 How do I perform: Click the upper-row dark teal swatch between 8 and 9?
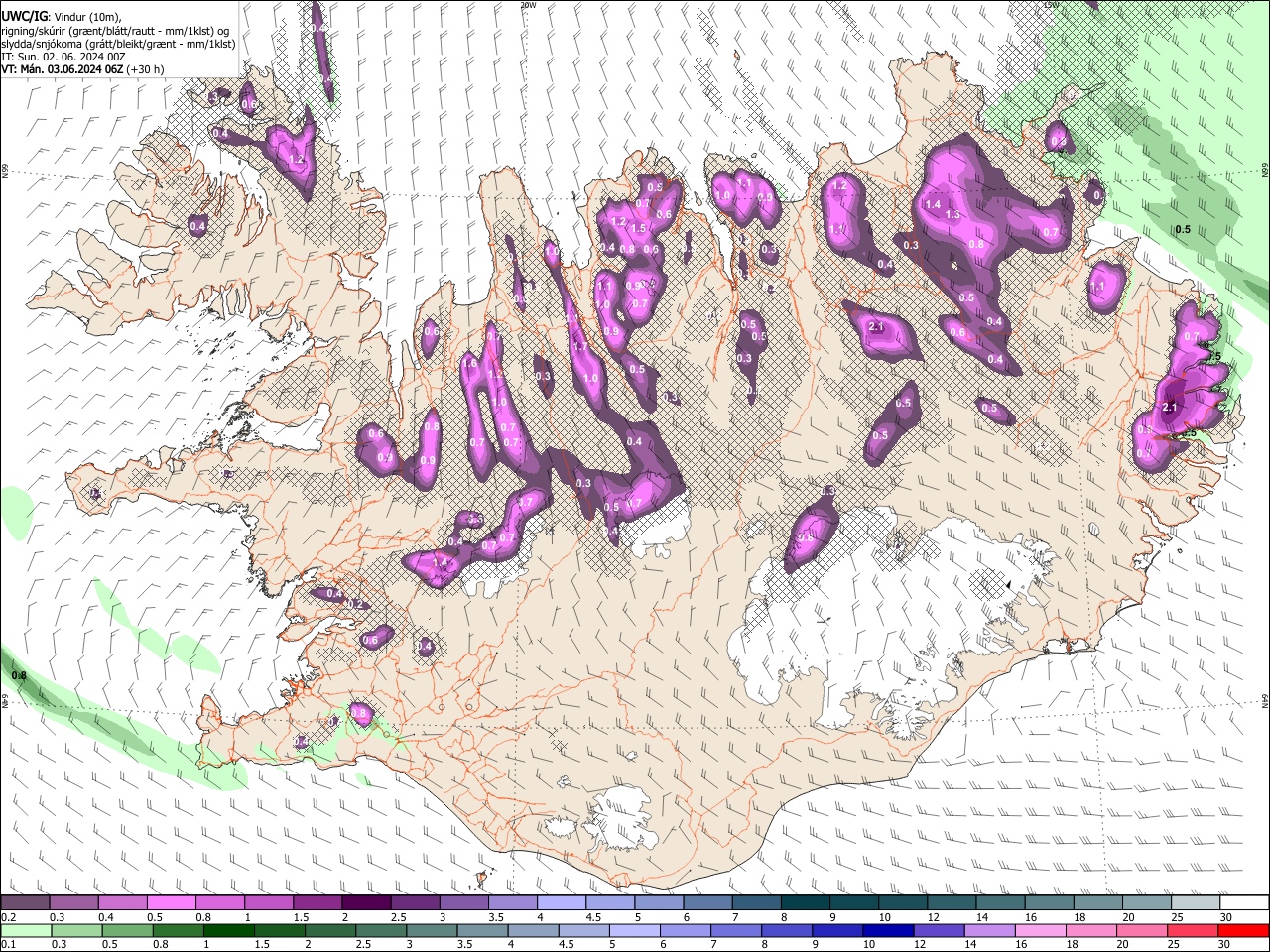806,903
